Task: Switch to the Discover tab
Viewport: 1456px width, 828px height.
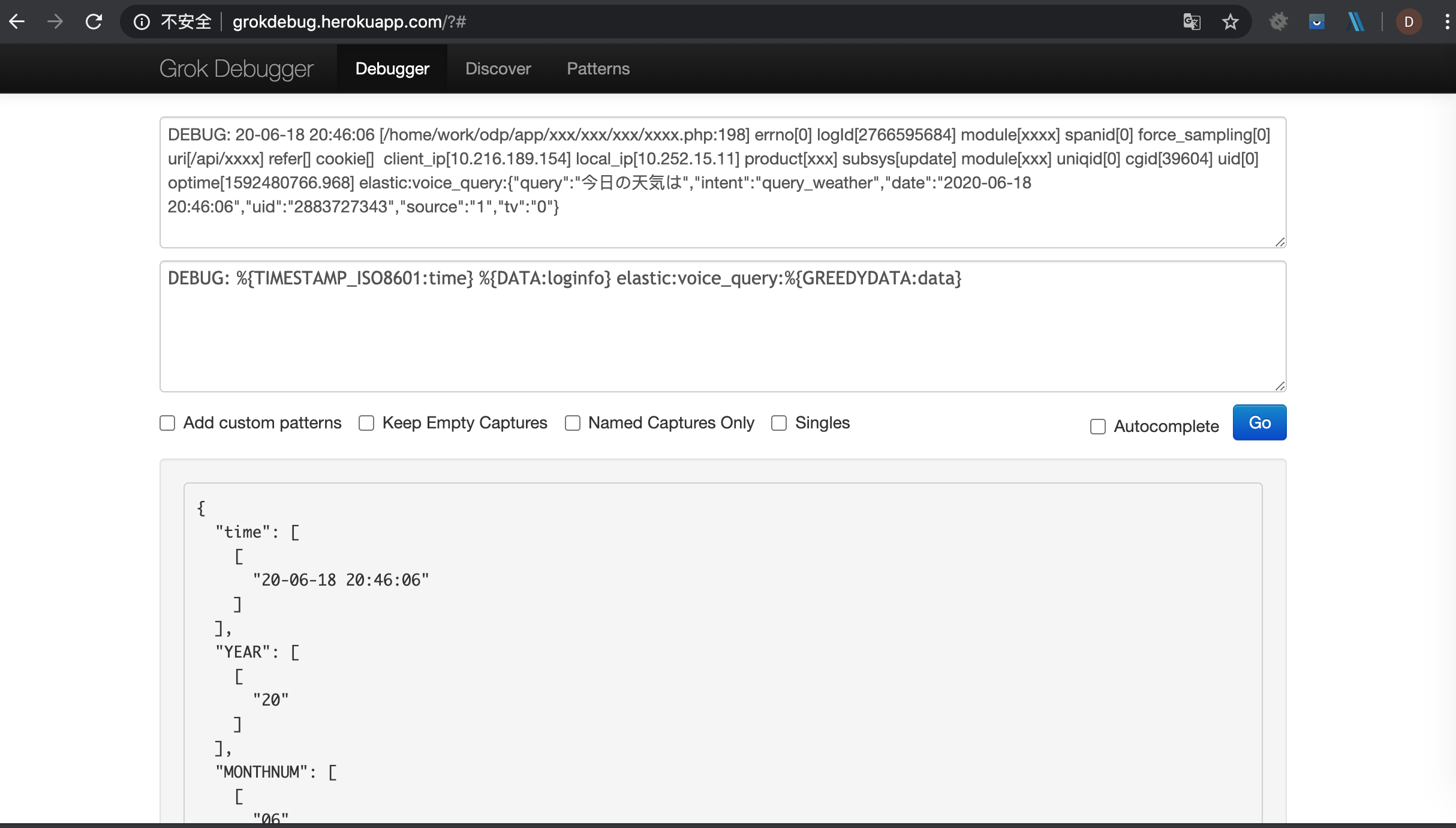Action: coord(498,69)
